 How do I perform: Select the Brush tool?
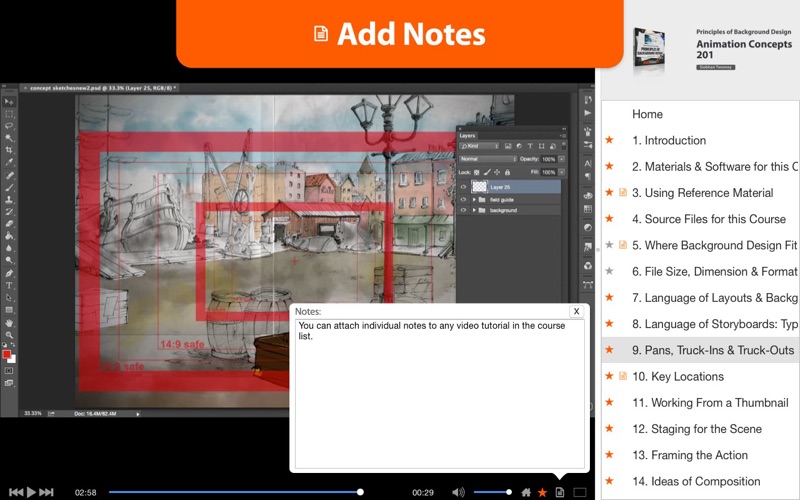coord(9,187)
